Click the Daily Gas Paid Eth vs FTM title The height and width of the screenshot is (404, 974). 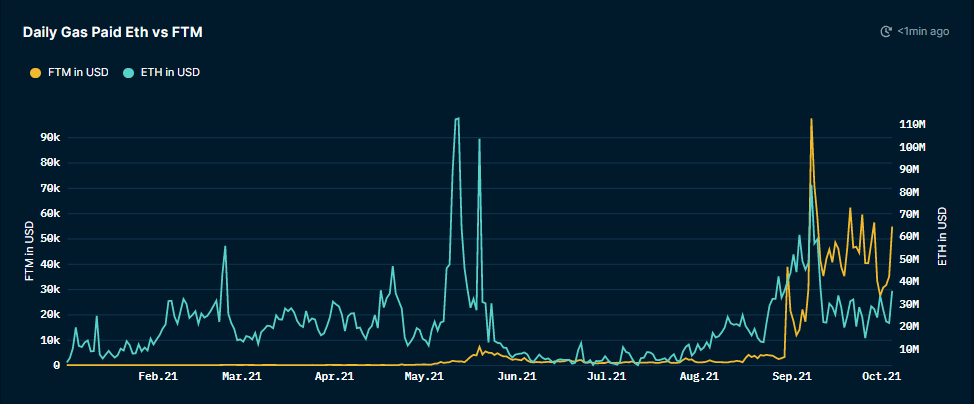click(x=114, y=32)
